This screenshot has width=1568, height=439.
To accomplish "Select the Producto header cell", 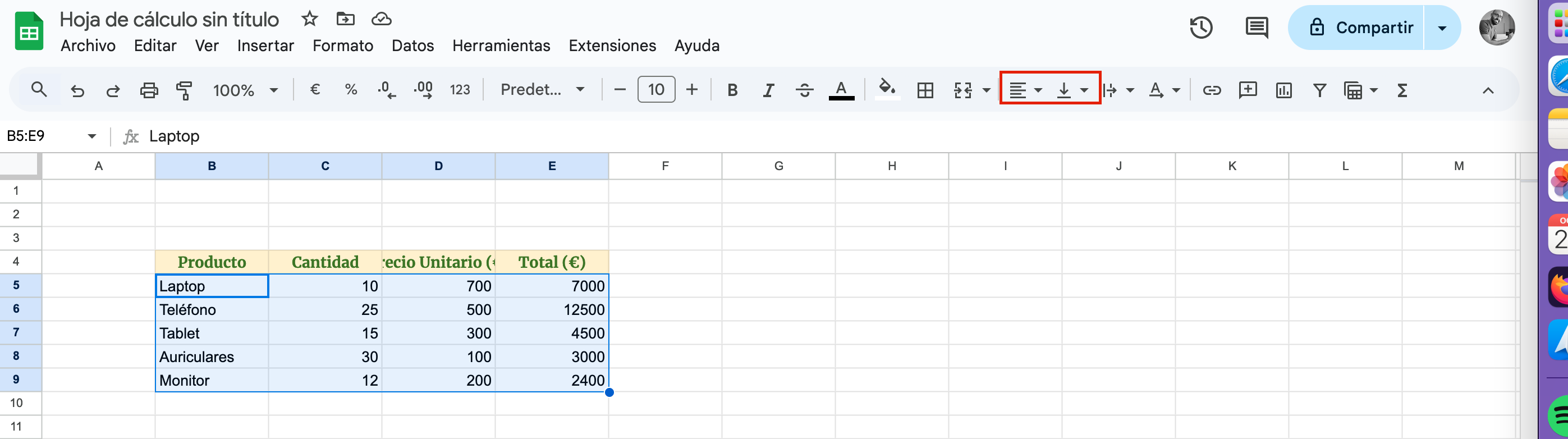I will [x=212, y=262].
